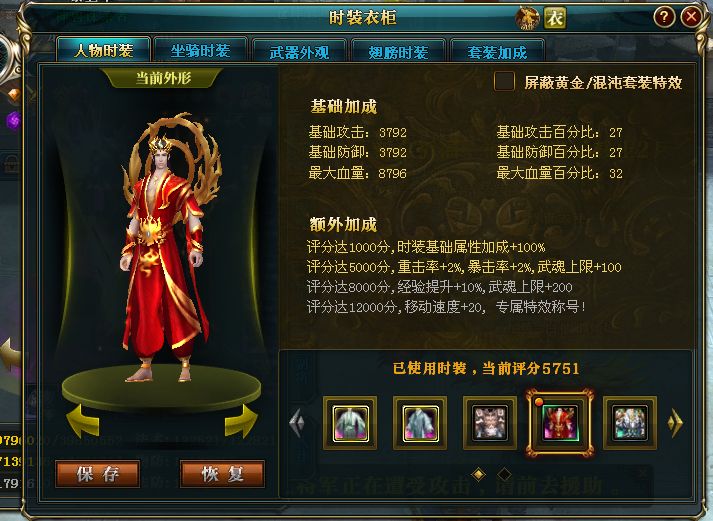This screenshot has height=521, width=713.
Task: Select the red robe costume thumbnail
Action: coord(560,423)
